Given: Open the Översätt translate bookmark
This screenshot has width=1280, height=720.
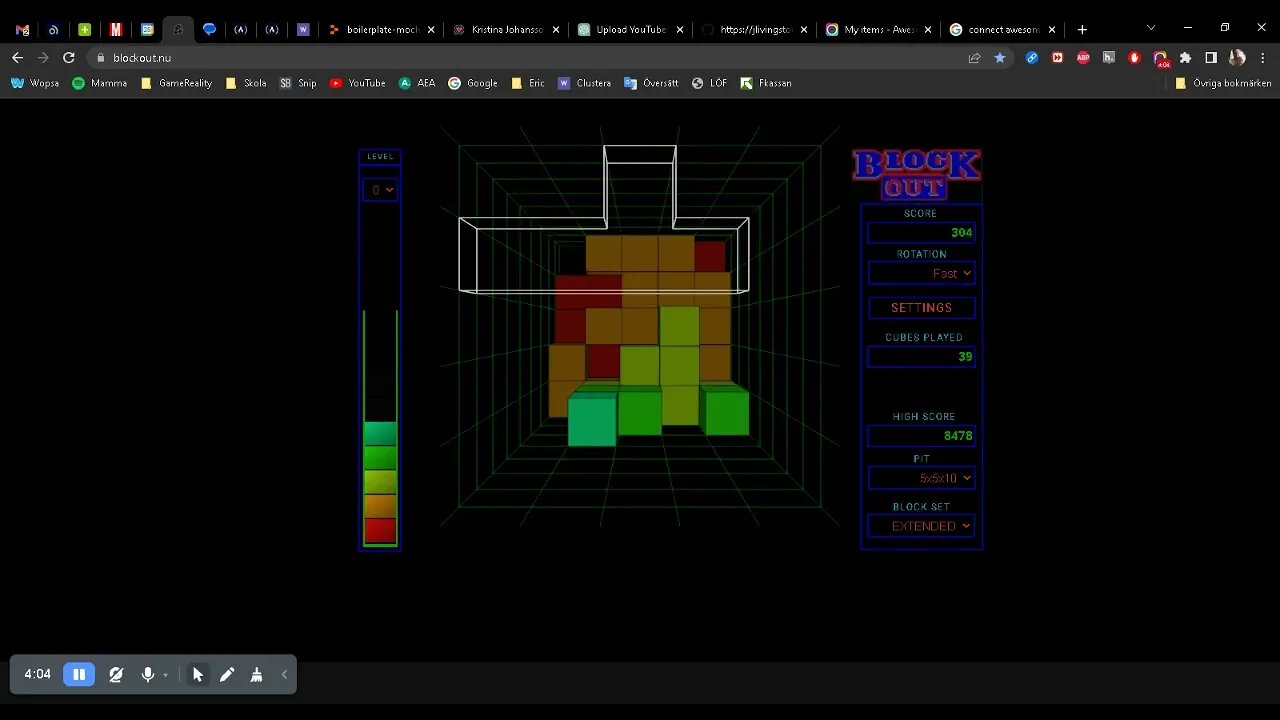Looking at the screenshot, I should 651,83.
